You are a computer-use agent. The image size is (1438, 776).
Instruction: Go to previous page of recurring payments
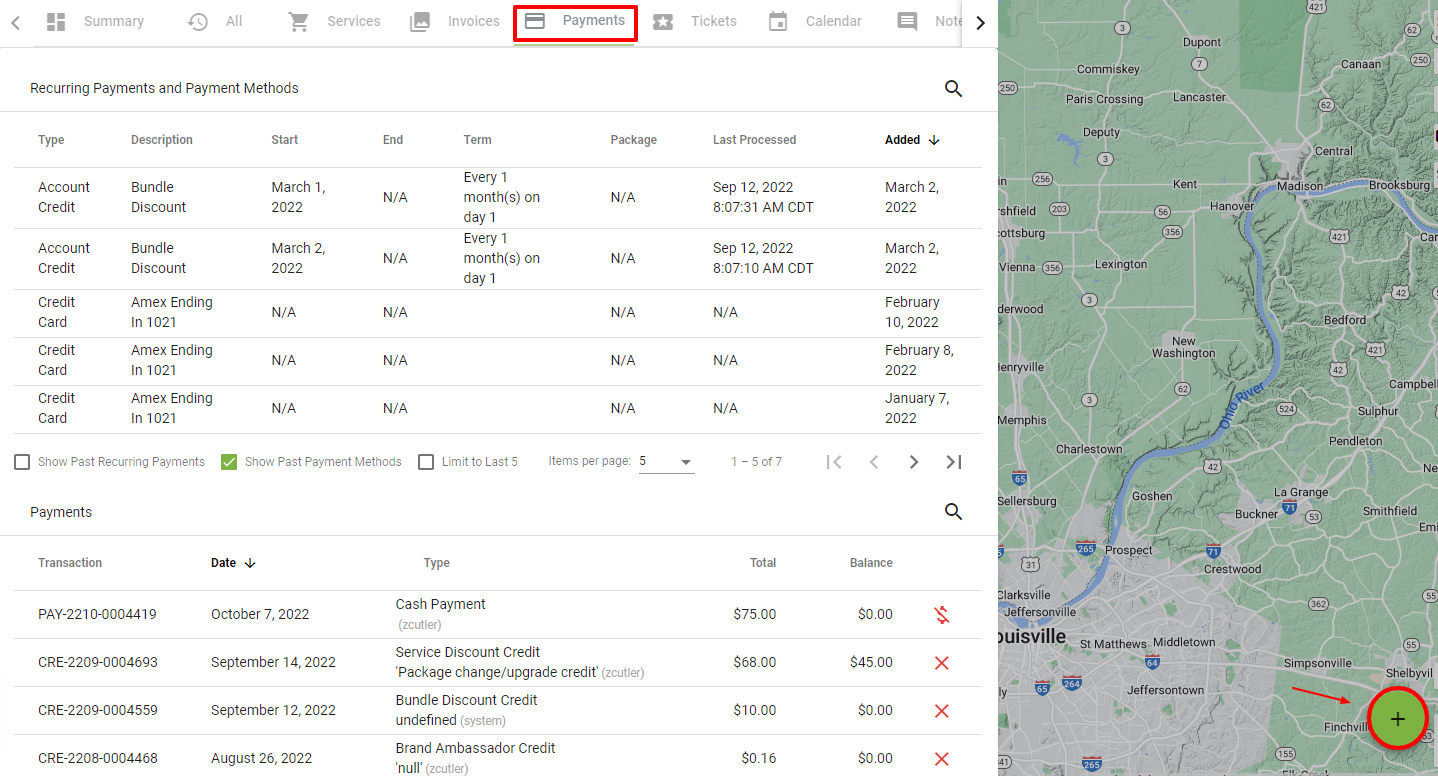coord(874,462)
